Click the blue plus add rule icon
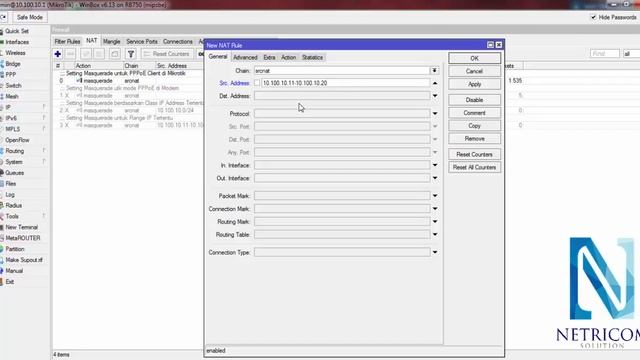 [x=58, y=54]
